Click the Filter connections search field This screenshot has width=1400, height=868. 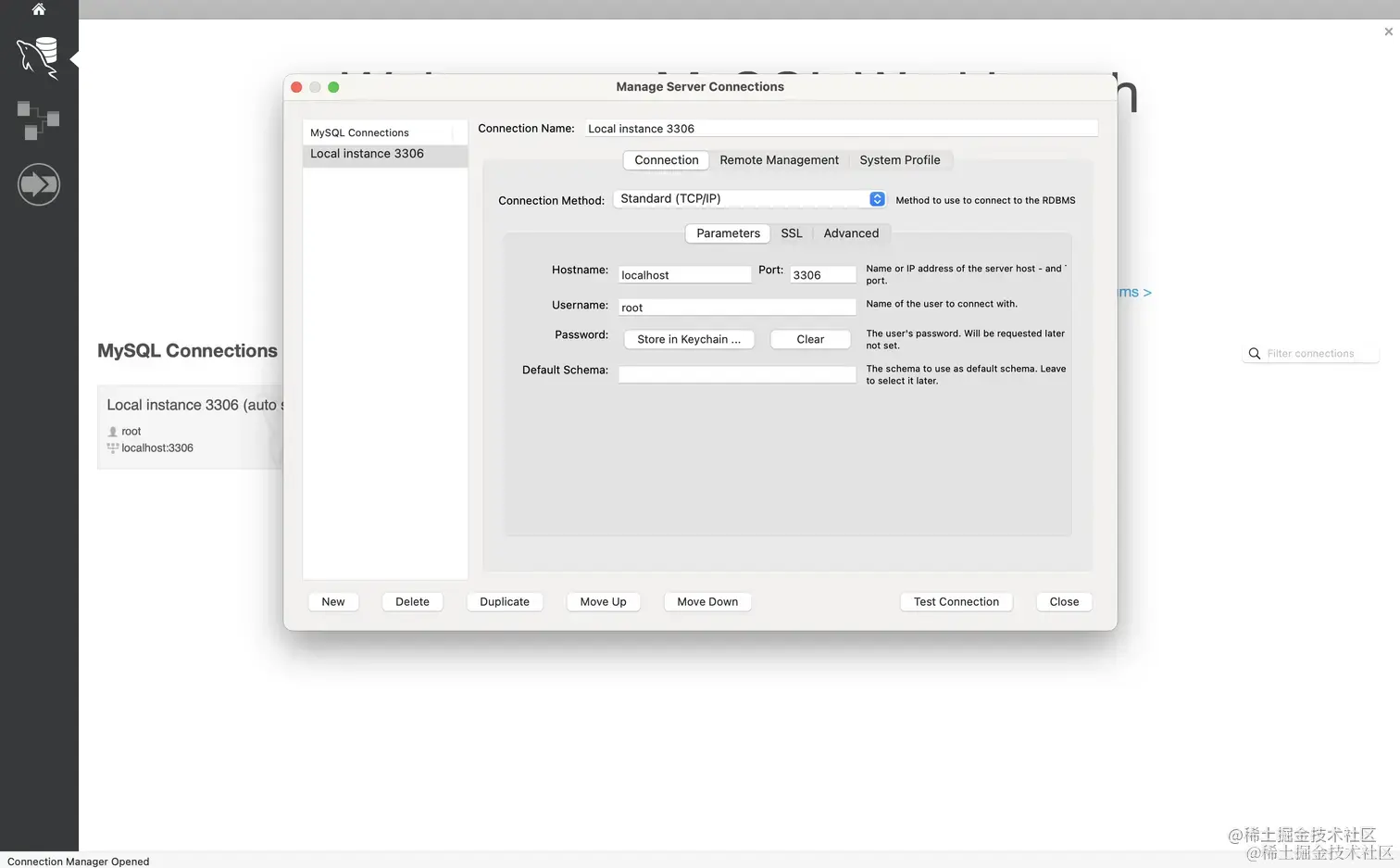click(1310, 354)
